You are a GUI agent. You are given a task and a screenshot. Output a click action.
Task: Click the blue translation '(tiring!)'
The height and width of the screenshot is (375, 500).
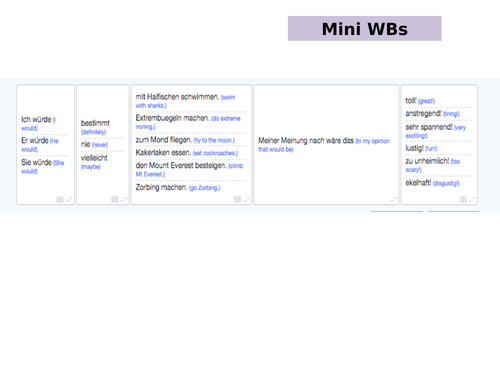(451, 114)
